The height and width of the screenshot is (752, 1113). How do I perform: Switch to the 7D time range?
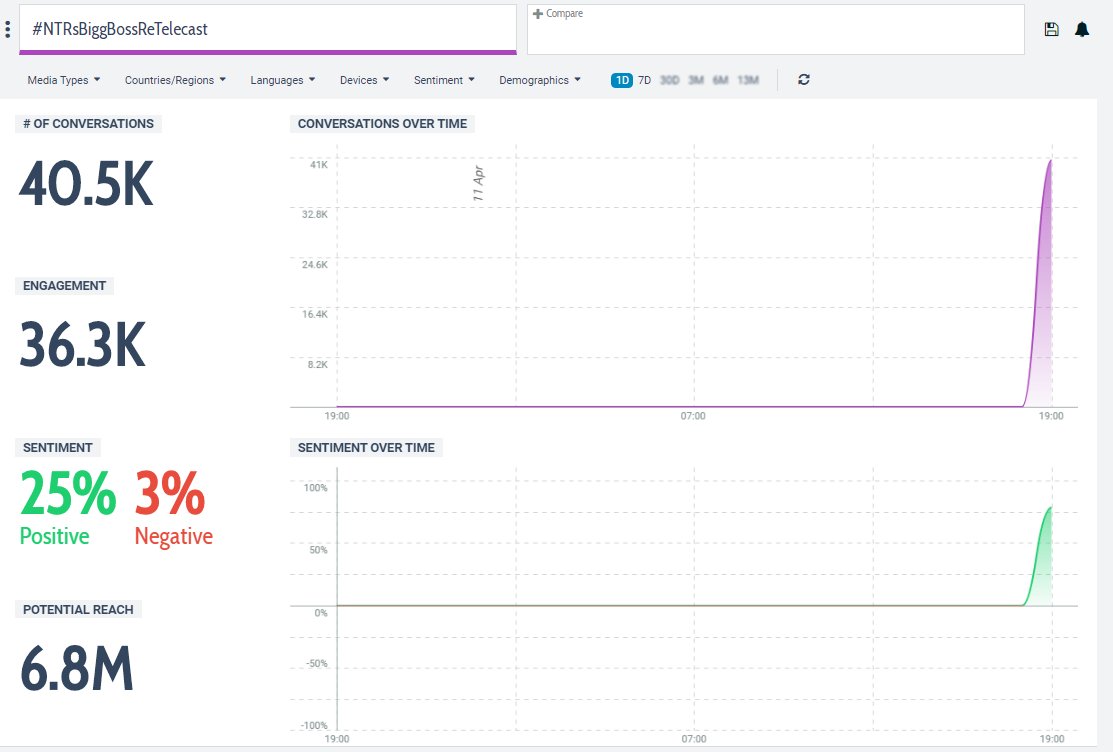point(645,80)
